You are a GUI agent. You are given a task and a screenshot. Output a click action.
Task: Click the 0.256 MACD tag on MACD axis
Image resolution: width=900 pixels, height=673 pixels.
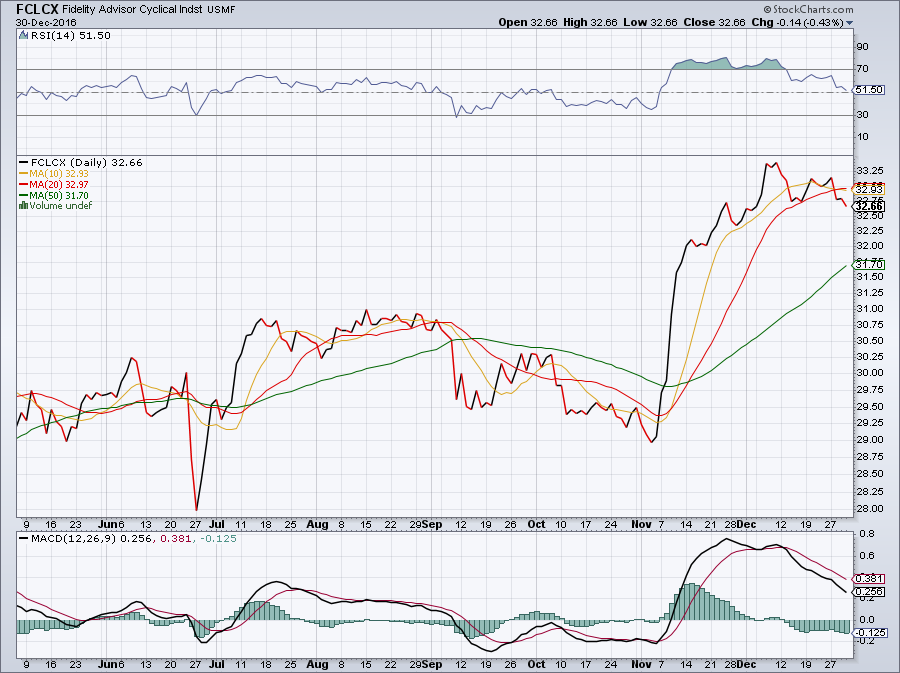point(869,592)
